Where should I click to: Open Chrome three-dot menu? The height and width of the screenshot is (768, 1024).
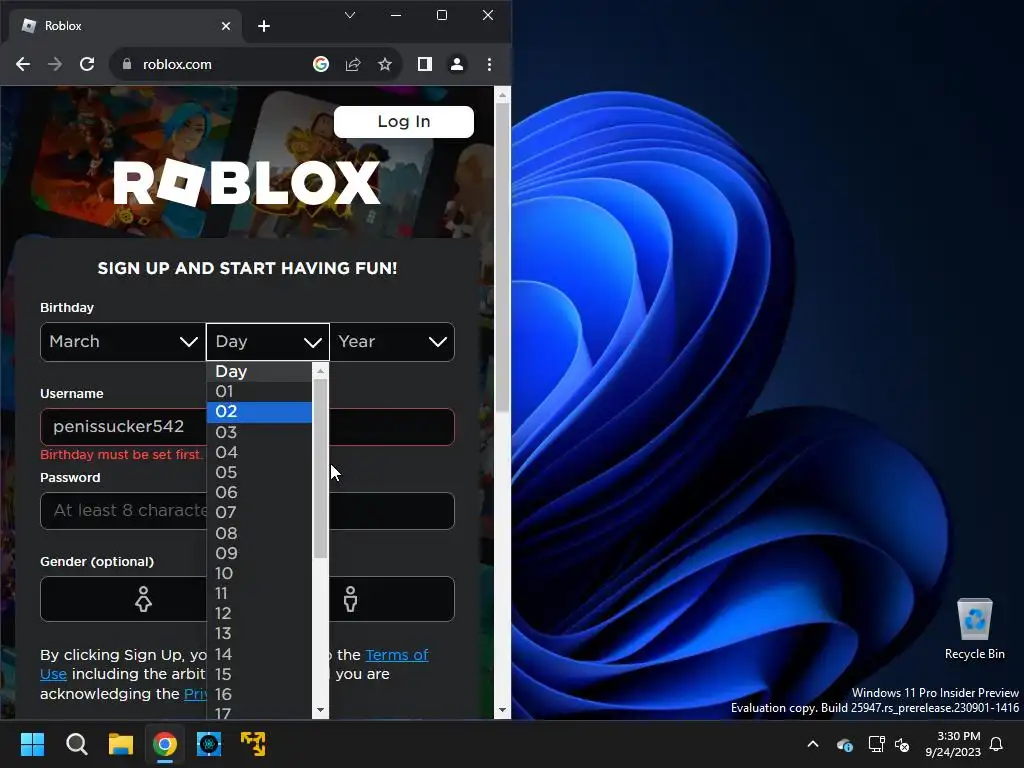[489, 64]
